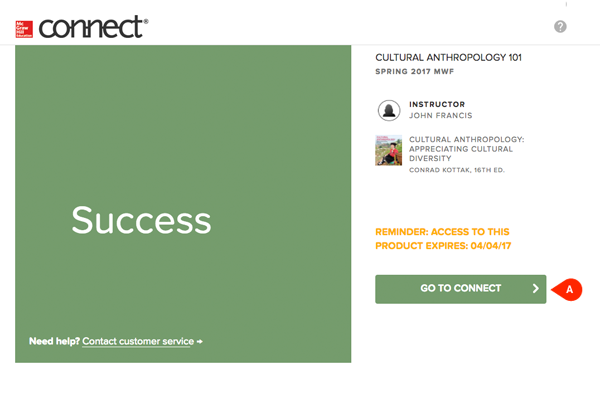Click the Need help? text

pyautogui.click(x=54, y=342)
